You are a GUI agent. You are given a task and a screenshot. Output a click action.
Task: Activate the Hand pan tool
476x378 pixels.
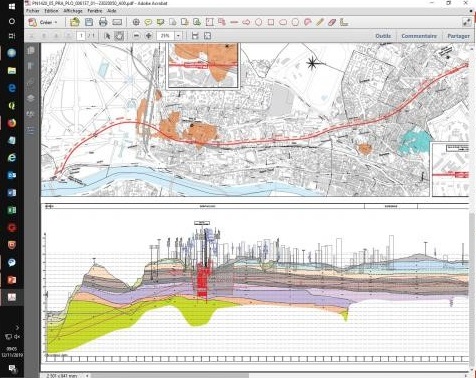click(x=119, y=36)
